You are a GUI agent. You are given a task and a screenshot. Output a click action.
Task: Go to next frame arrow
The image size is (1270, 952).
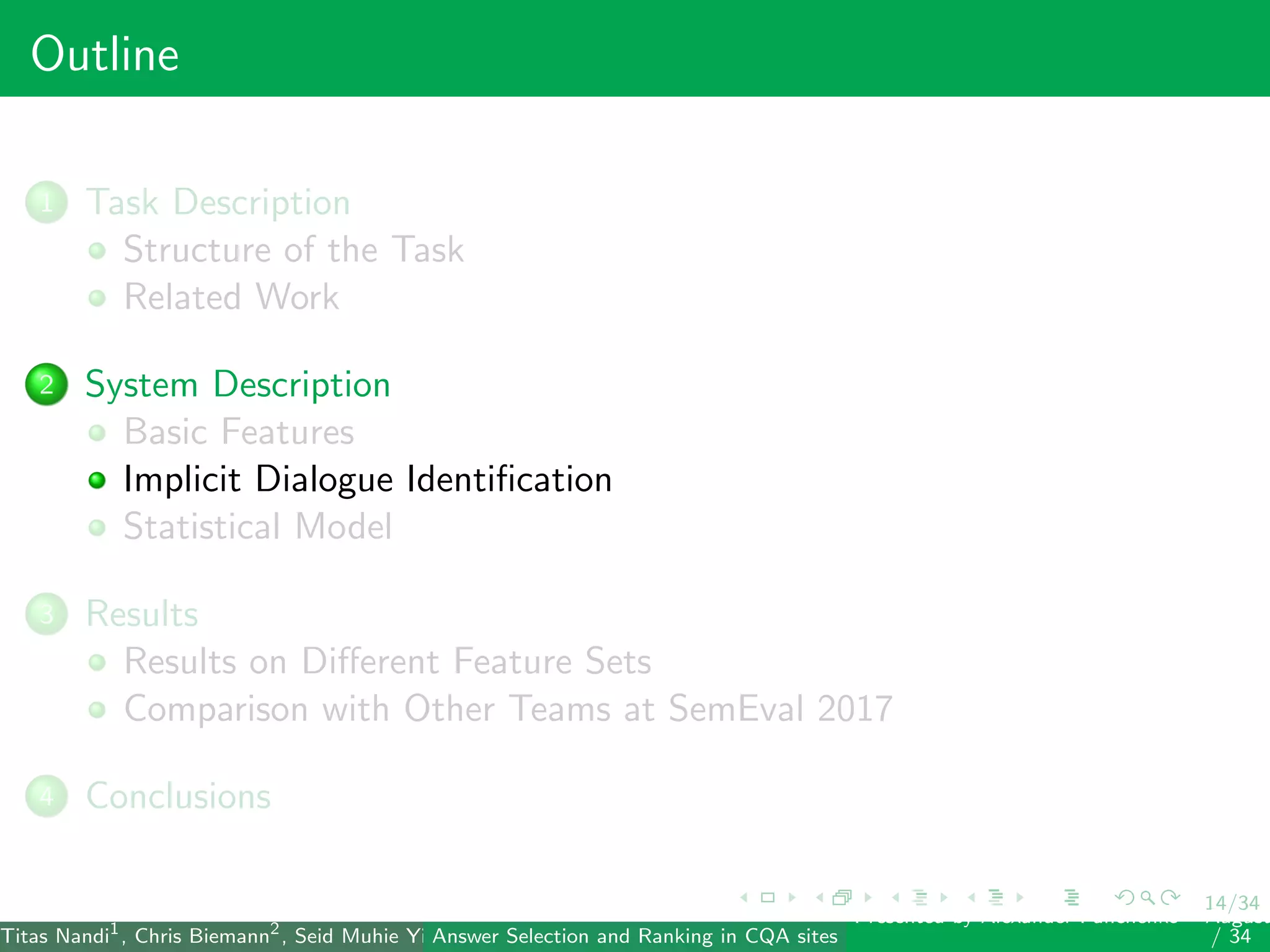click(868, 897)
